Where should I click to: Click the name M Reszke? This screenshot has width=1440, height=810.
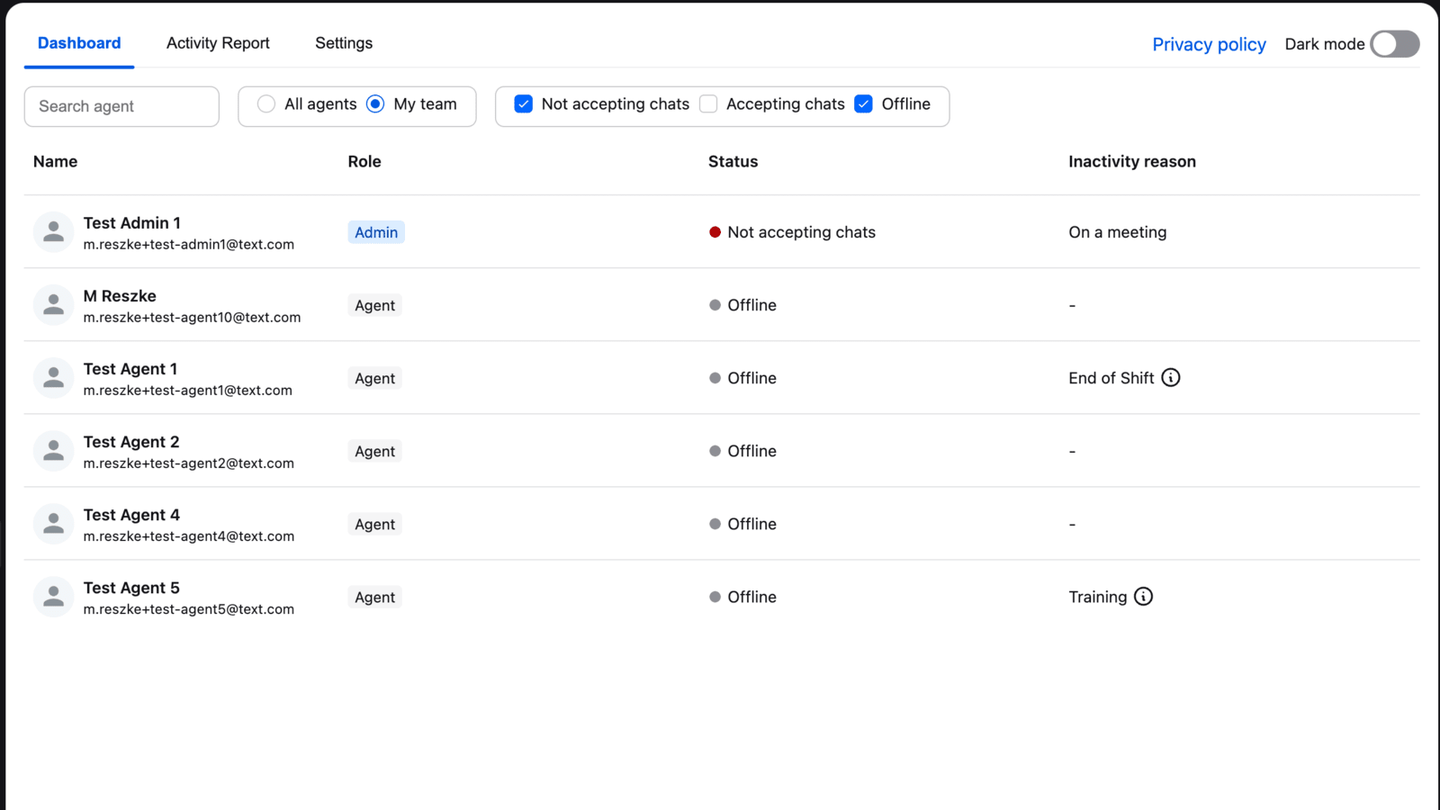120,296
